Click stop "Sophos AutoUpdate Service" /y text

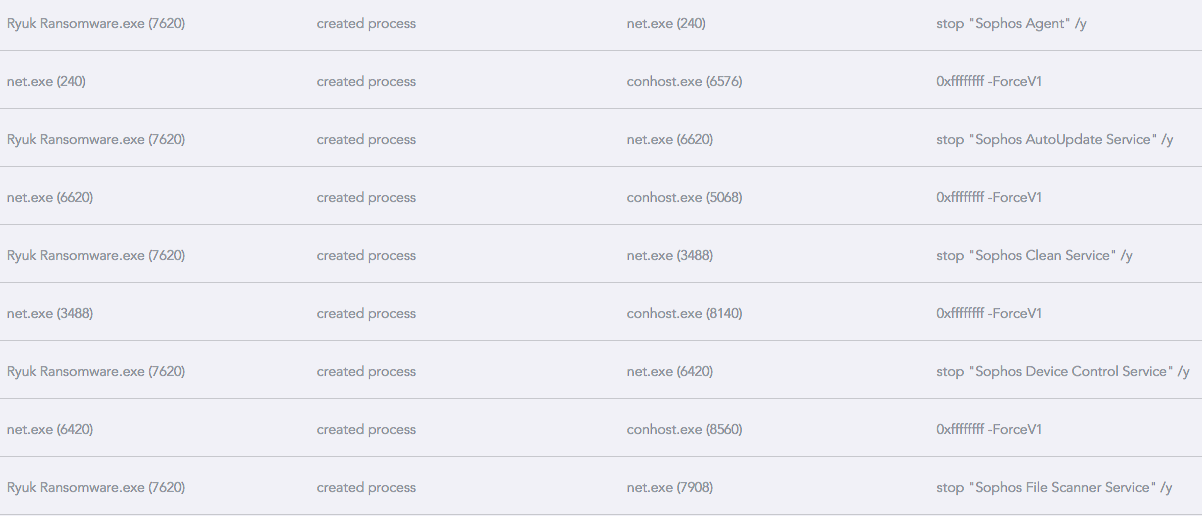tap(1054, 139)
